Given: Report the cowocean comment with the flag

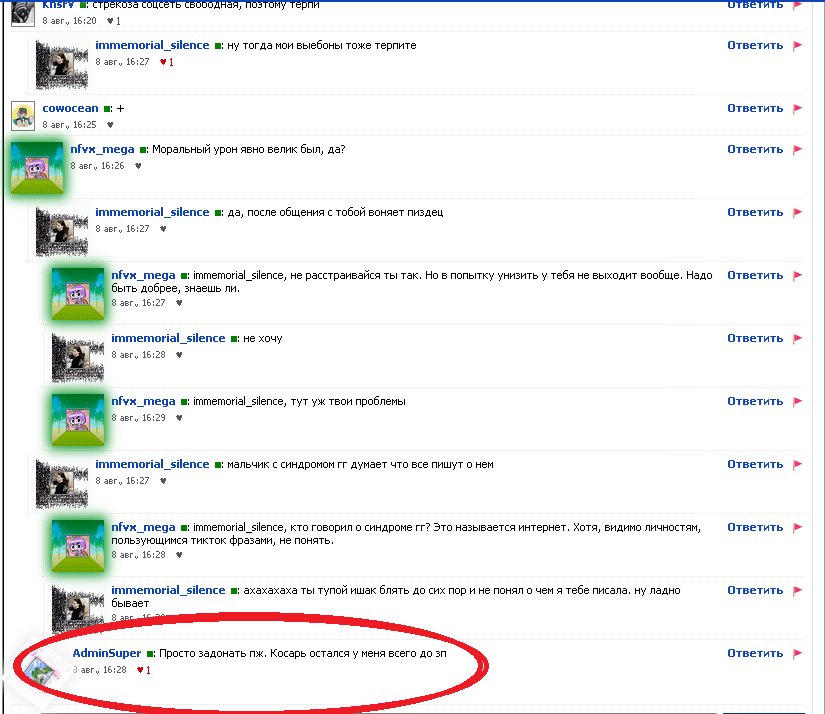Looking at the screenshot, I should click(798, 108).
